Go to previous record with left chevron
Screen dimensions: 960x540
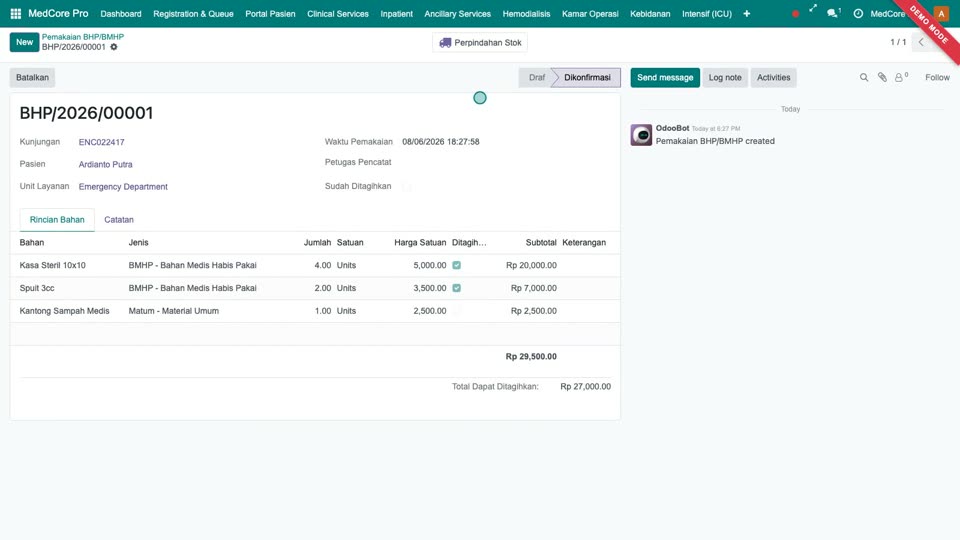pyautogui.click(x=921, y=42)
